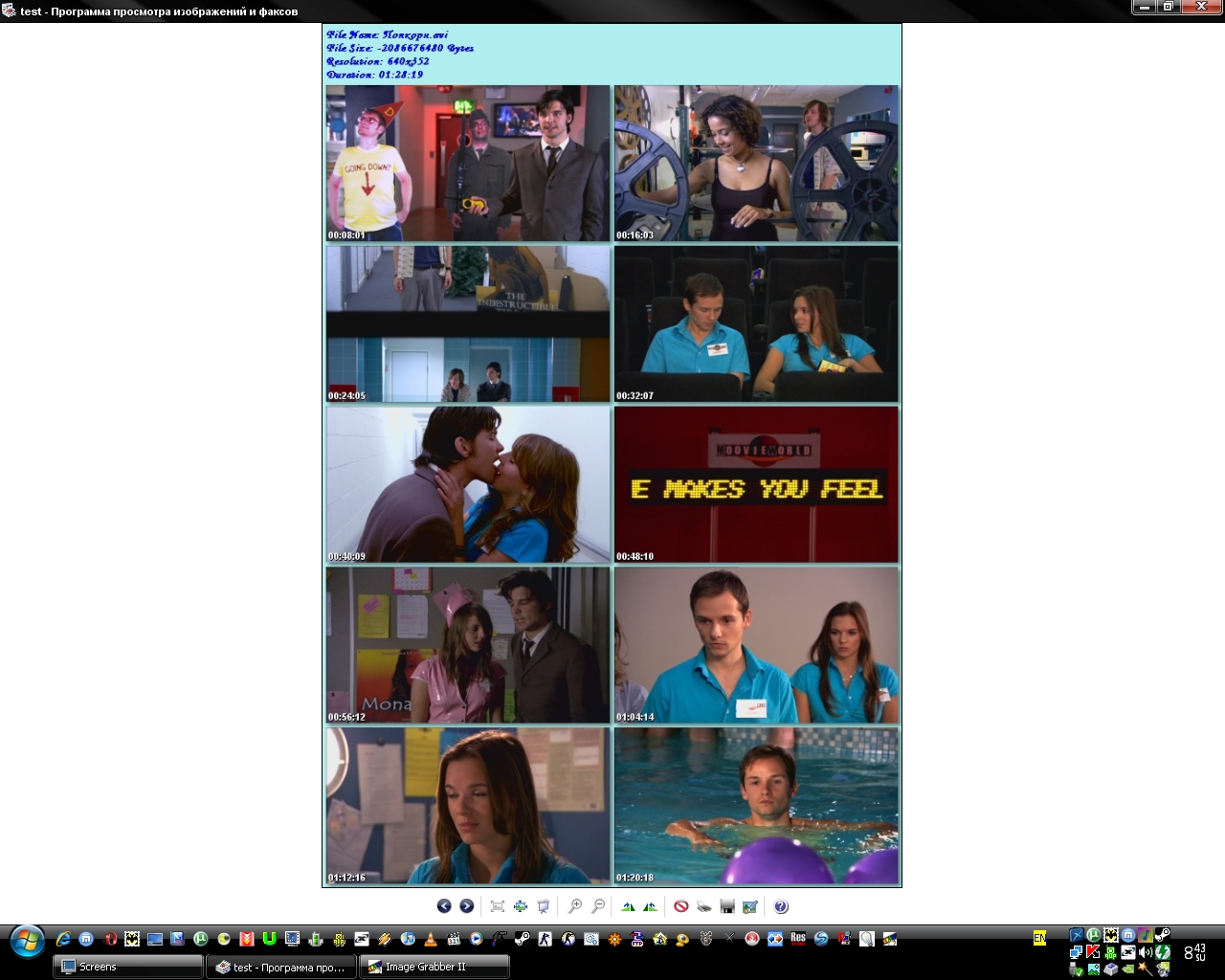Select the thumbnail at 01:20:18
This screenshot has height=980, width=1225.
(756, 807)
